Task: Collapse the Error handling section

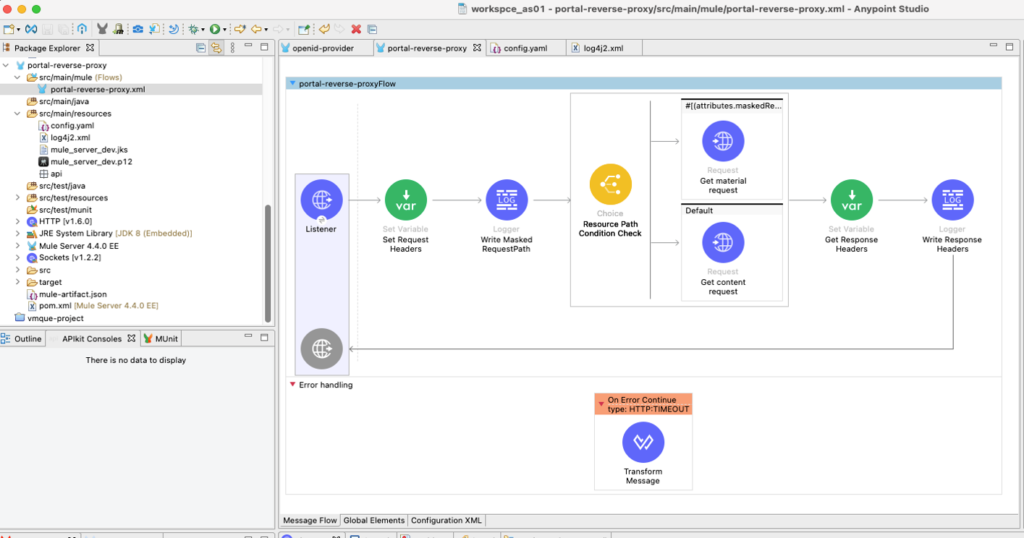Action: (293, 385)
